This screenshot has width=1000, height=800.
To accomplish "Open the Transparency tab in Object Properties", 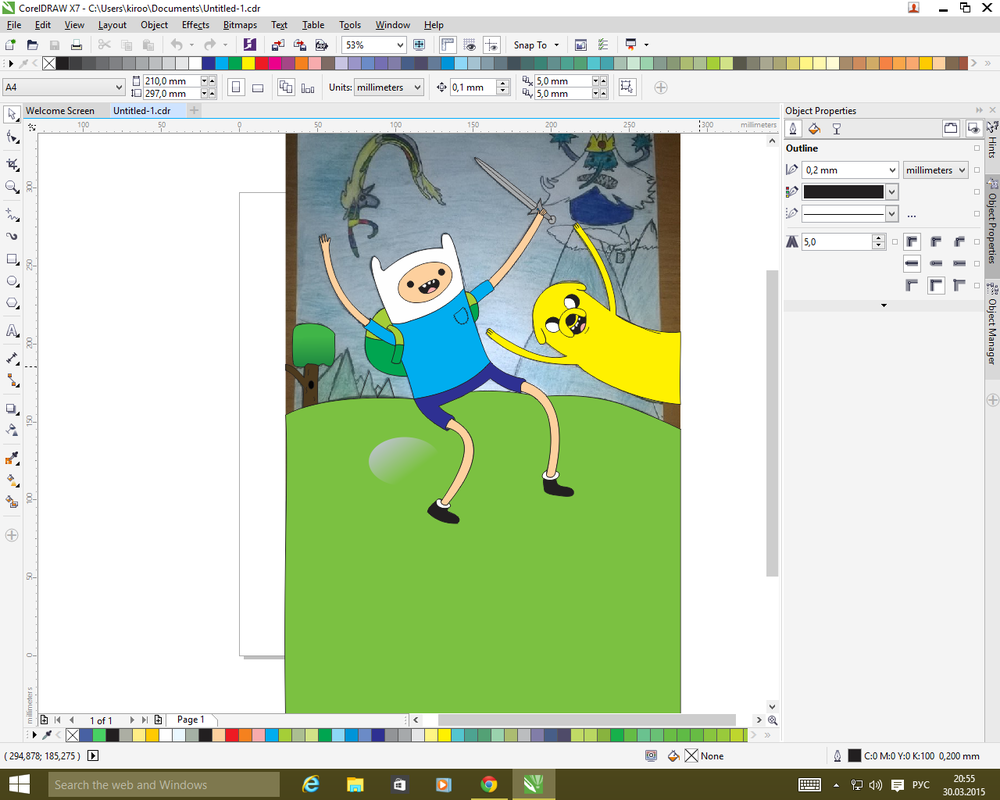I will click(x=836, y=129).
